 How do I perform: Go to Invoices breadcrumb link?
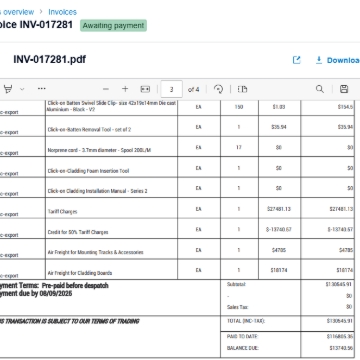pos(62,12)
